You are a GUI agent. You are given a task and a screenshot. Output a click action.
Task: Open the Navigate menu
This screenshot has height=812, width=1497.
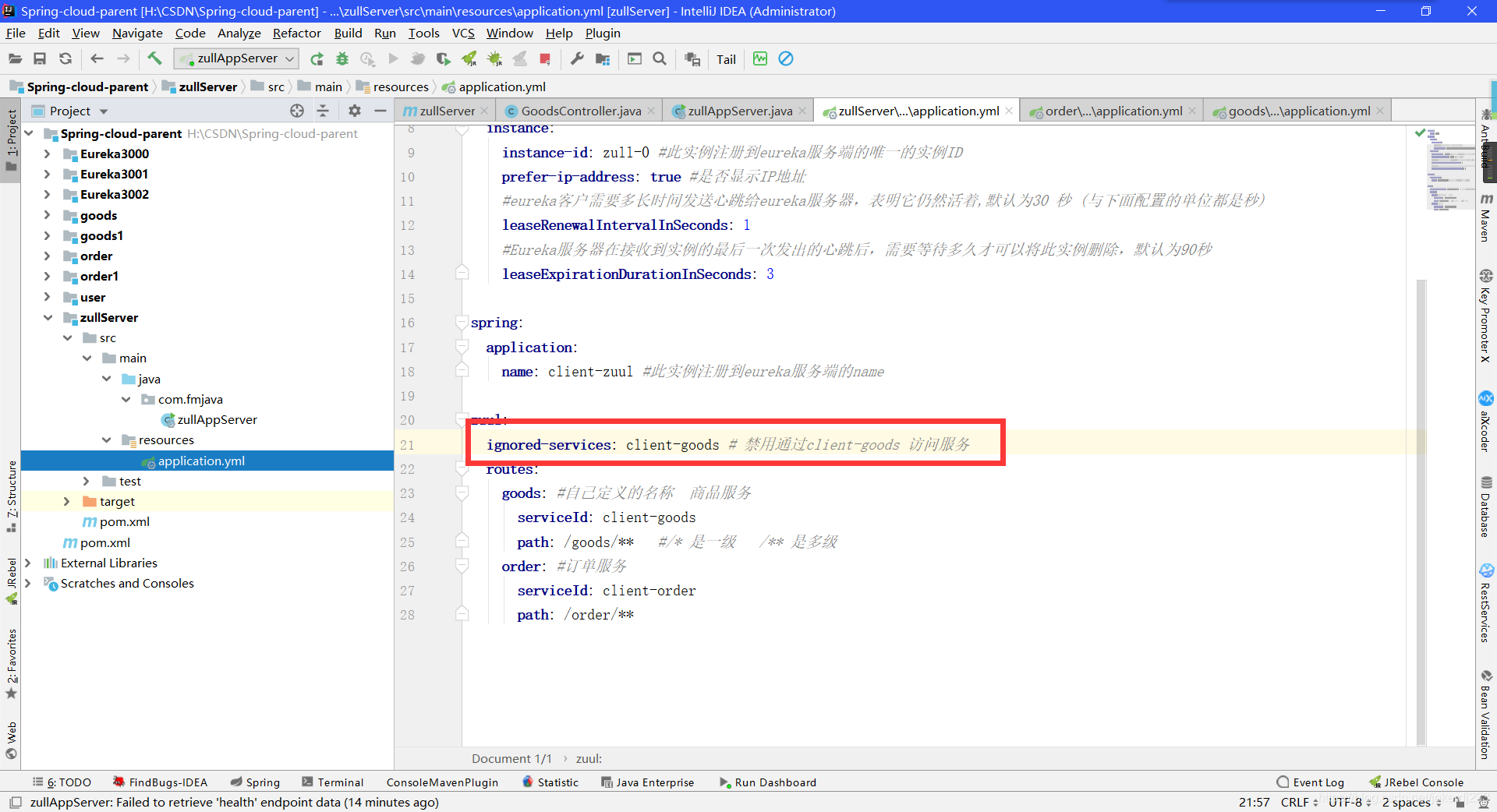tap(137, 33)
